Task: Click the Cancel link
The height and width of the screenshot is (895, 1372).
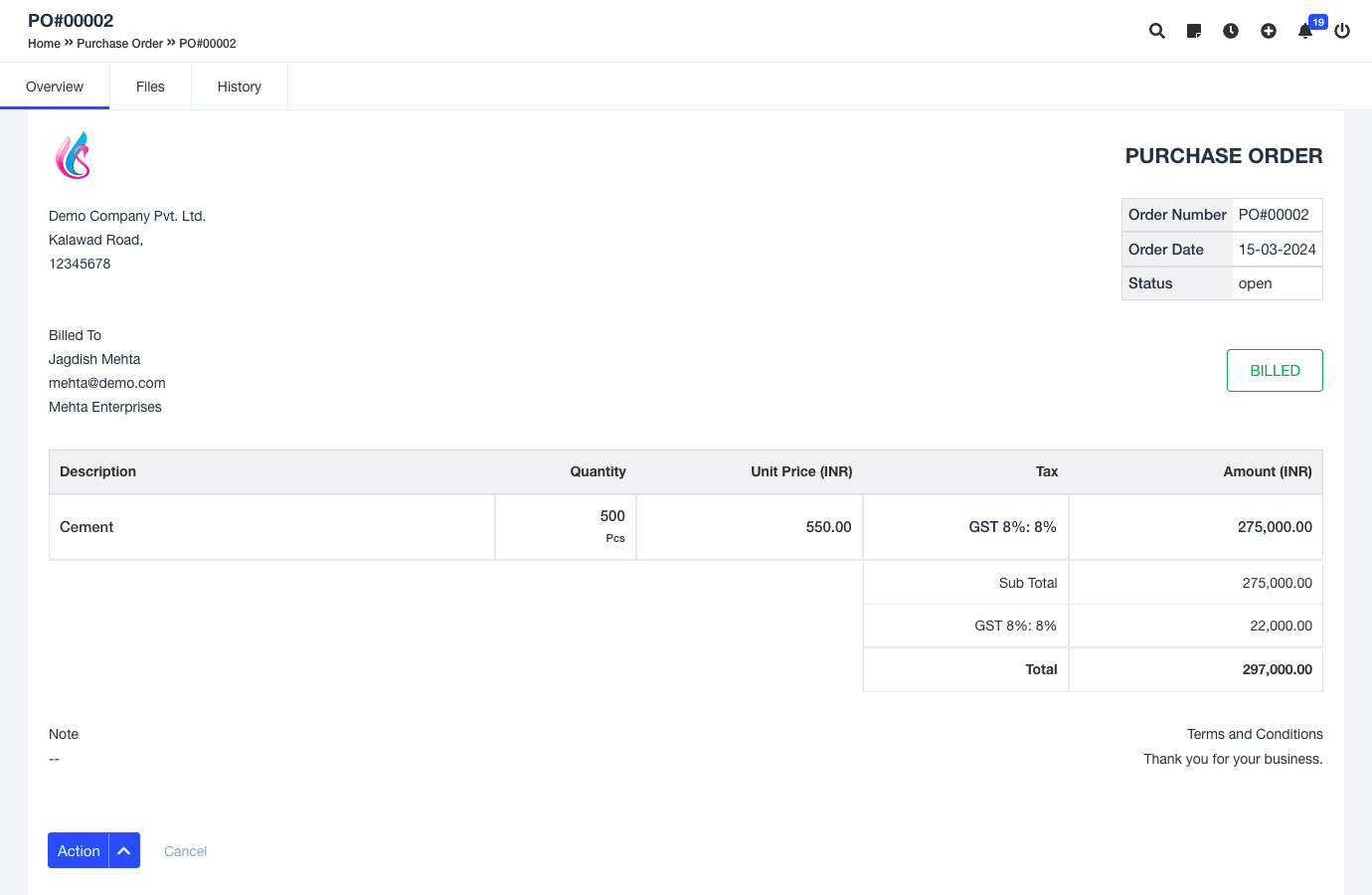Action: pyautogui.click(x=185, y=851)
